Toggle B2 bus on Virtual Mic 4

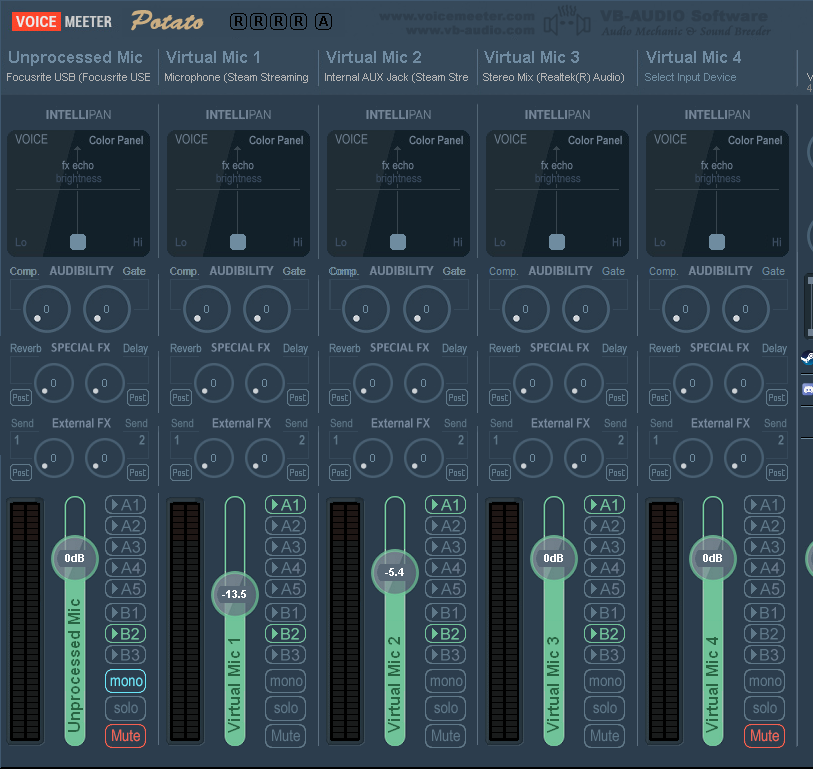point(764,634)
